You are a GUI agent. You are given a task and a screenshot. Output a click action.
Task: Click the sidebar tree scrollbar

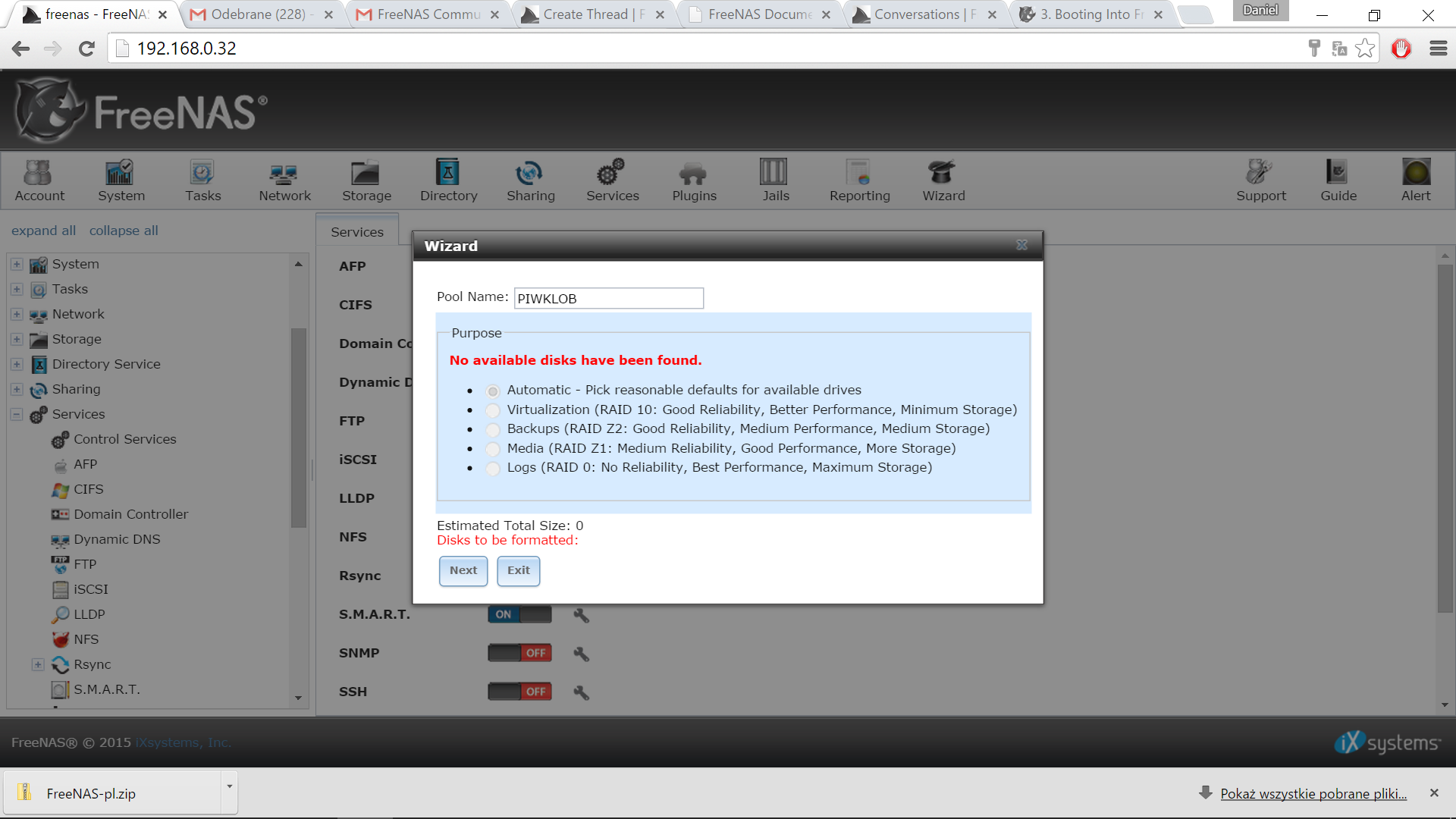click(x=298, y=427)
